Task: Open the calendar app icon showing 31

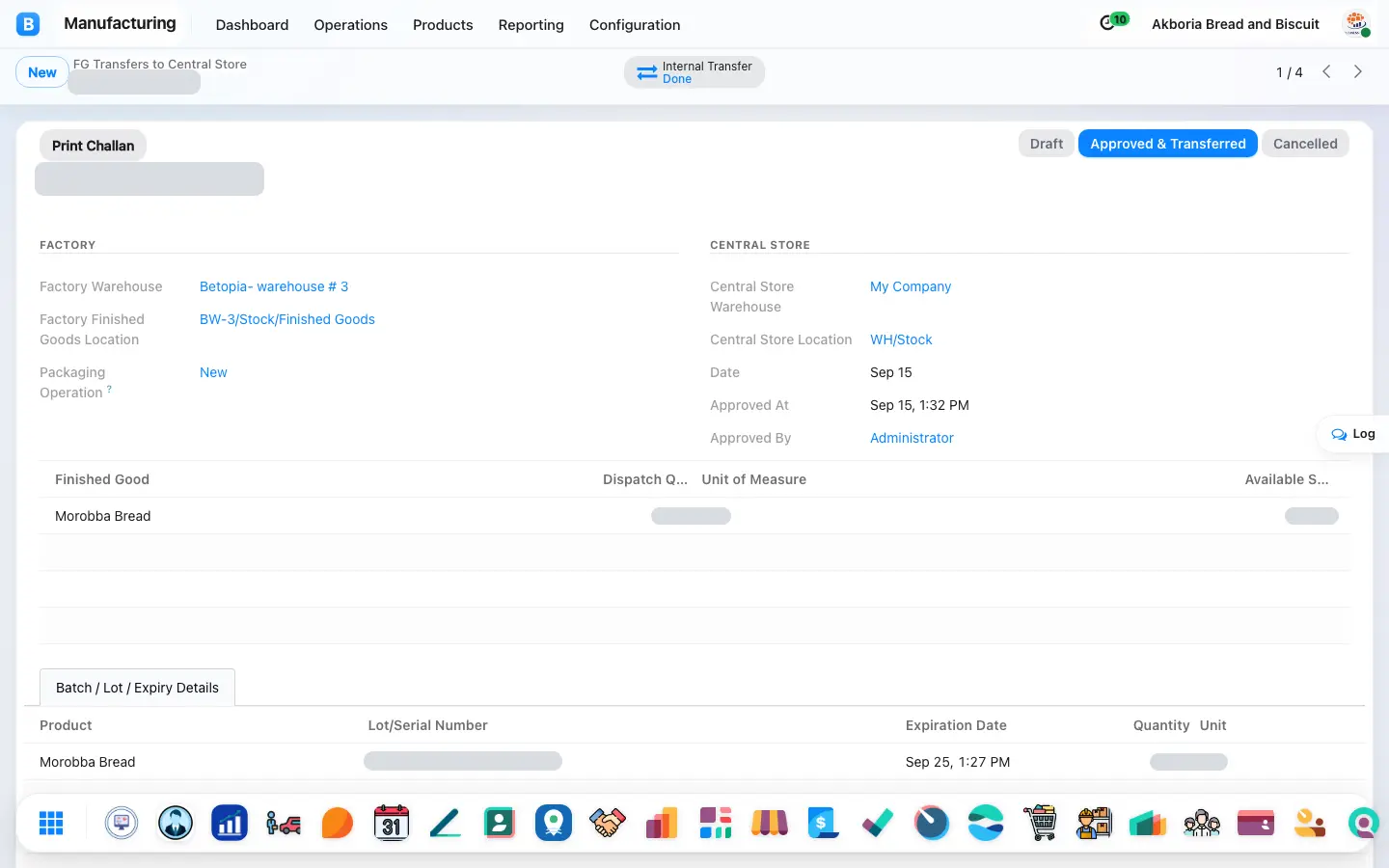Action: click(x=392, y=823)
